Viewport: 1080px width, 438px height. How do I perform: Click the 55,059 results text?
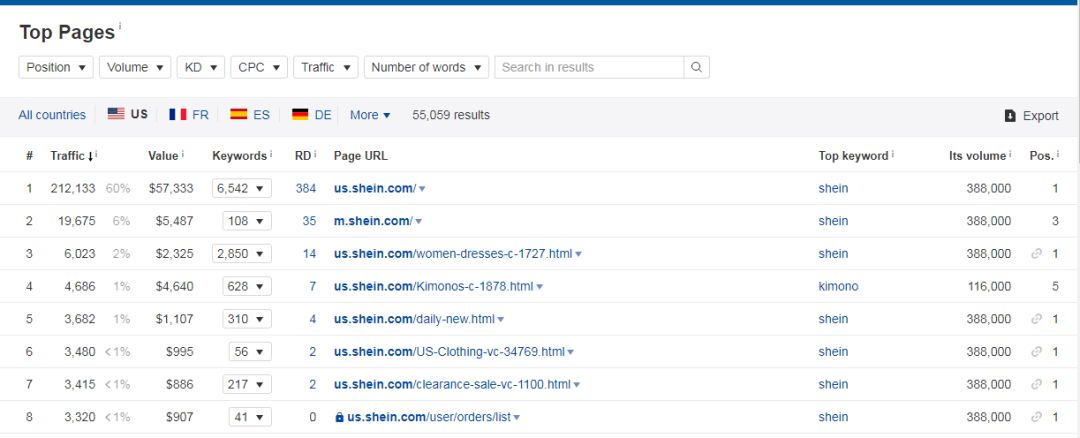coord(451,115)
